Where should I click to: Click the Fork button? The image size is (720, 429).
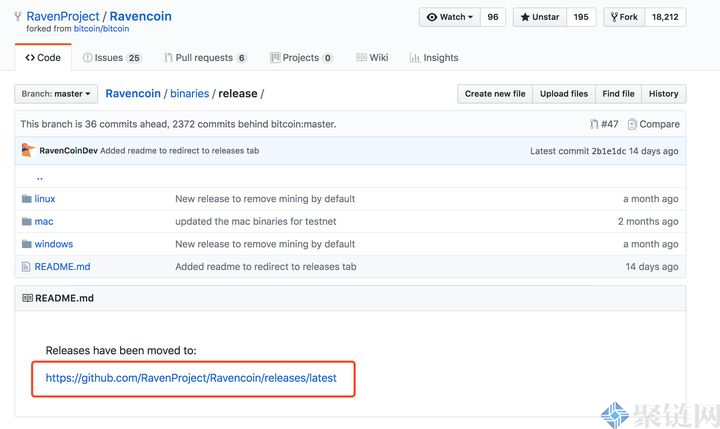624,17
